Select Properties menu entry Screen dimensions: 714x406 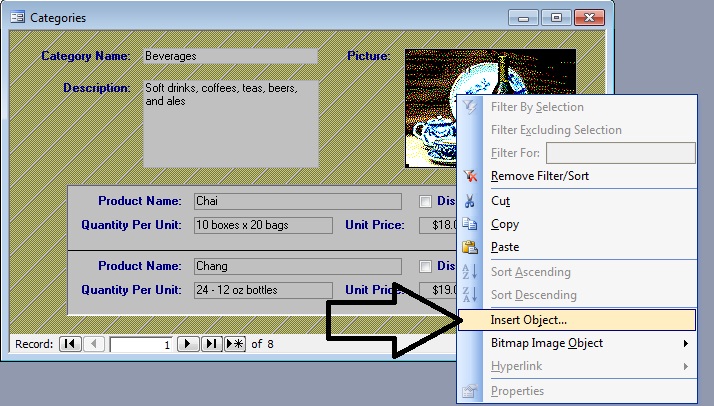(x=577, y=391)
